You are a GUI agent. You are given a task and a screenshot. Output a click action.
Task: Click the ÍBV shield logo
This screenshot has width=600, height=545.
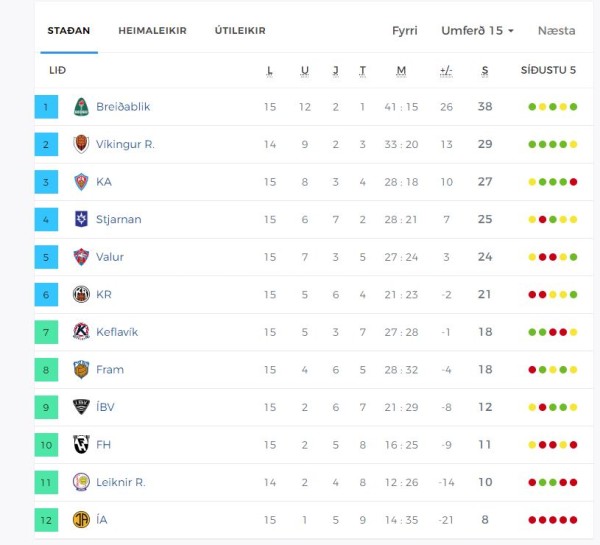click(x=81, y=407)
